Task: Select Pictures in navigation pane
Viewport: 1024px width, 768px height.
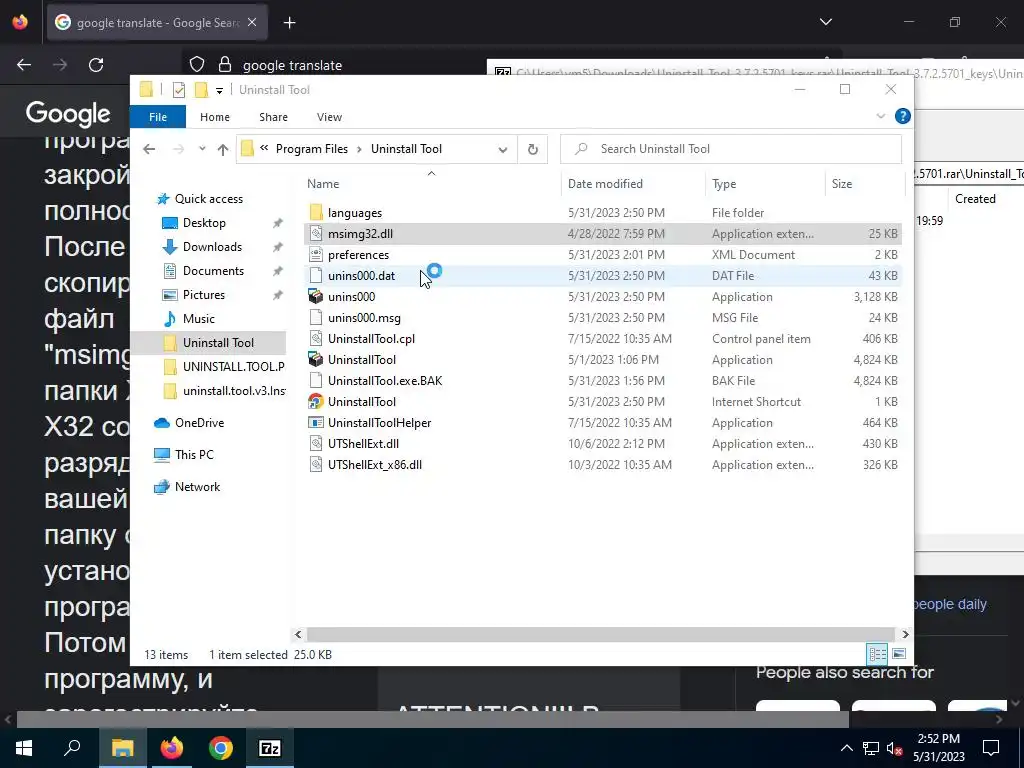Action: pos(204,295)
